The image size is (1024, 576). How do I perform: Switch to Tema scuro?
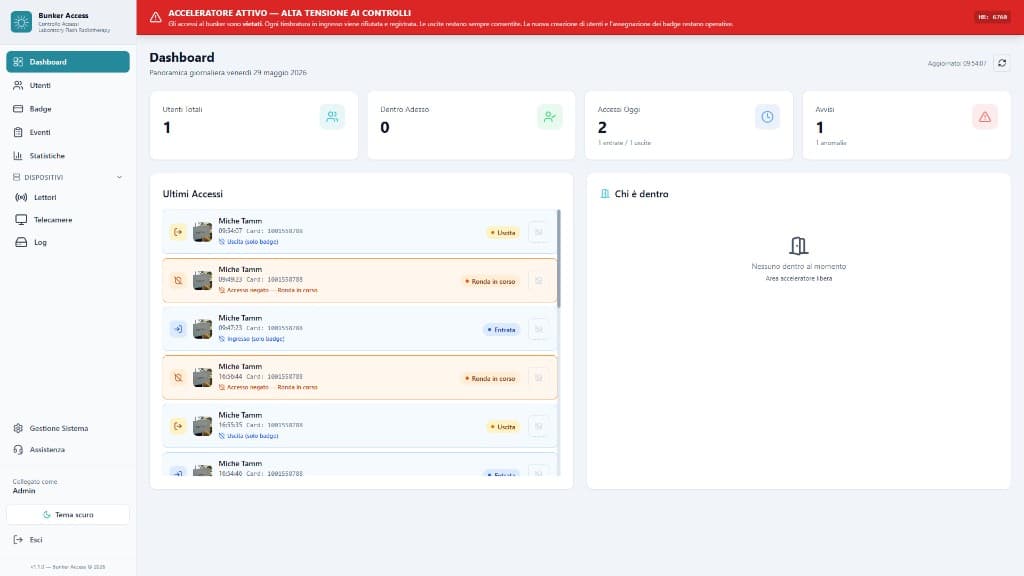click(x=68, y=515)
